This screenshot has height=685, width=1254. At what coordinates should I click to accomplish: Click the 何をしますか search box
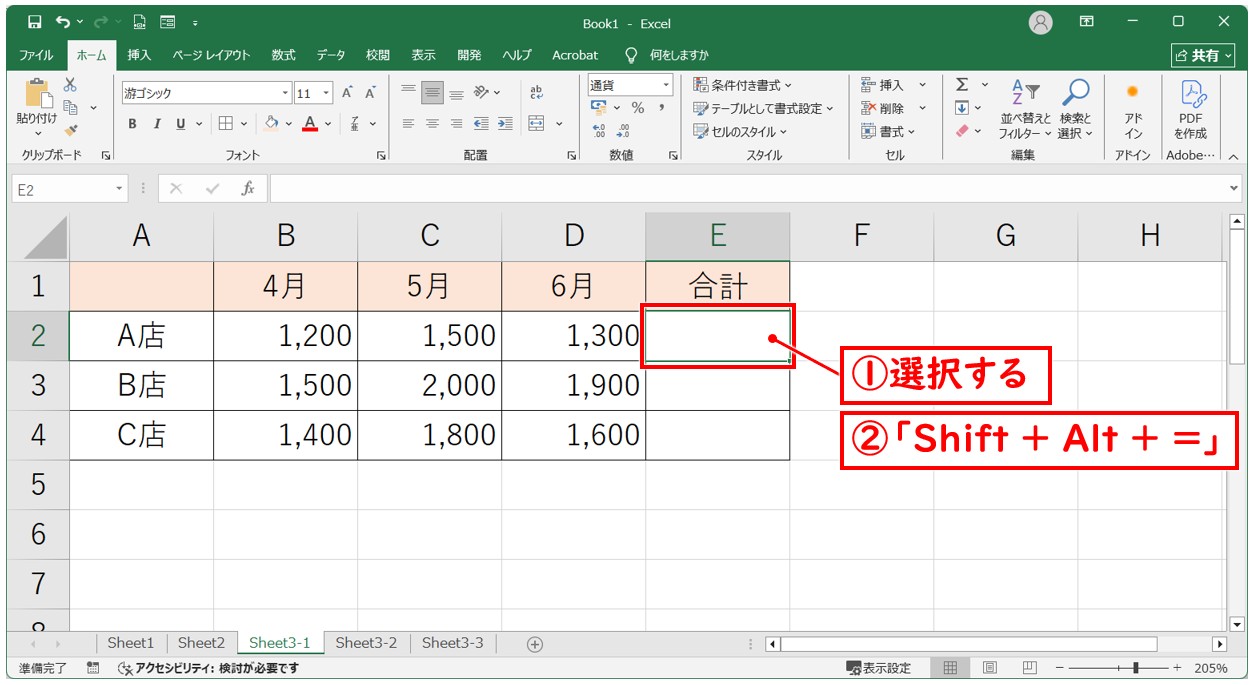pyautogui.click(x=667, y=55)
